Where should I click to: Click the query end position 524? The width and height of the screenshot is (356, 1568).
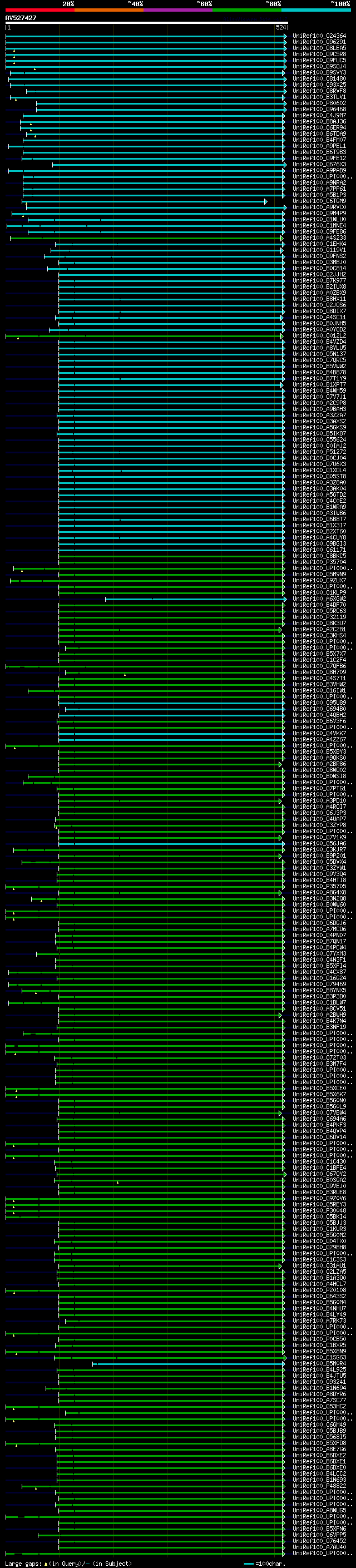click(280, 27)
